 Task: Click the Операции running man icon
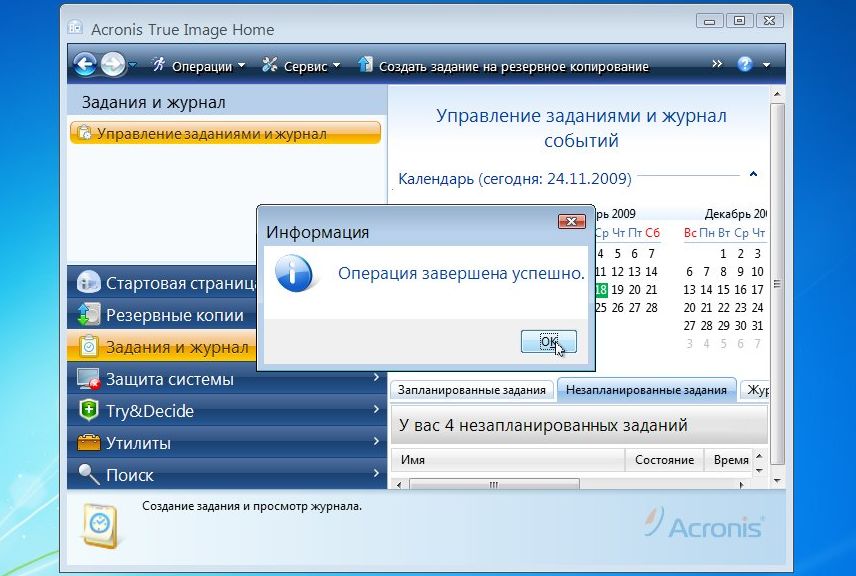click(159, 65)
